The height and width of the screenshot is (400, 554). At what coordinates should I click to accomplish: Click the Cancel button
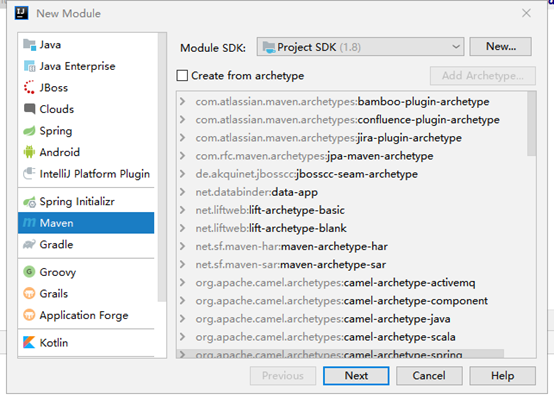coord(429,376)
